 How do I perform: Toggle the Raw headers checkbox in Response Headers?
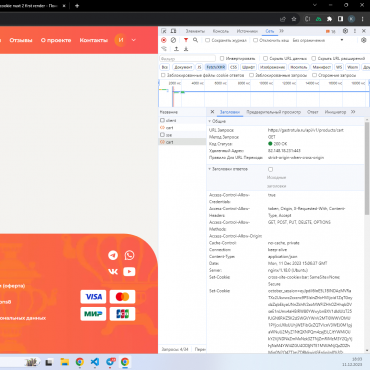(270, 169)
